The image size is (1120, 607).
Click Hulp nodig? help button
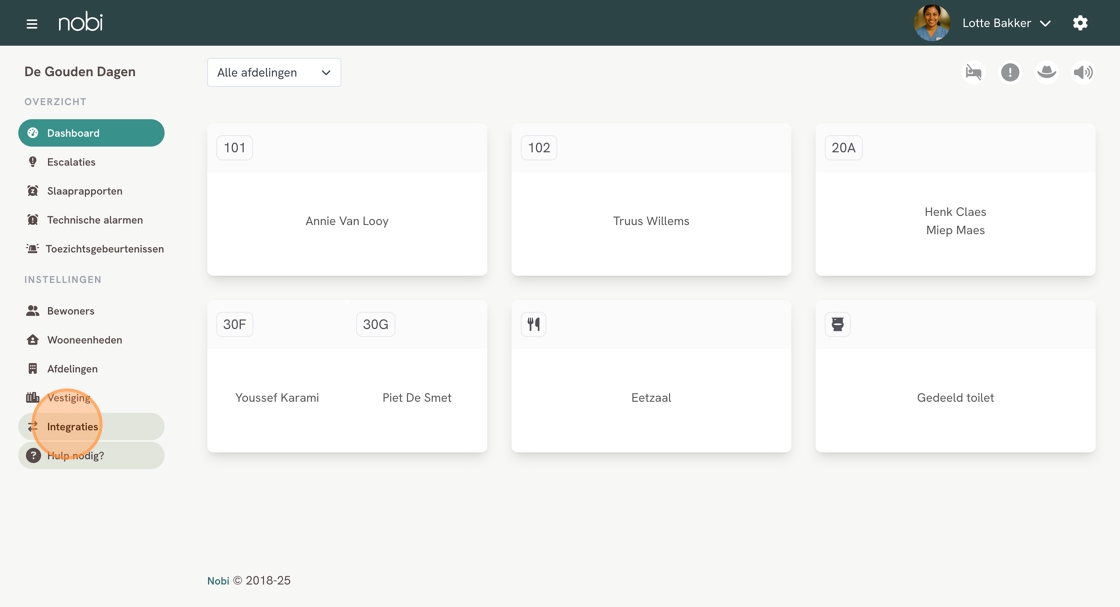tap(75, 456)
